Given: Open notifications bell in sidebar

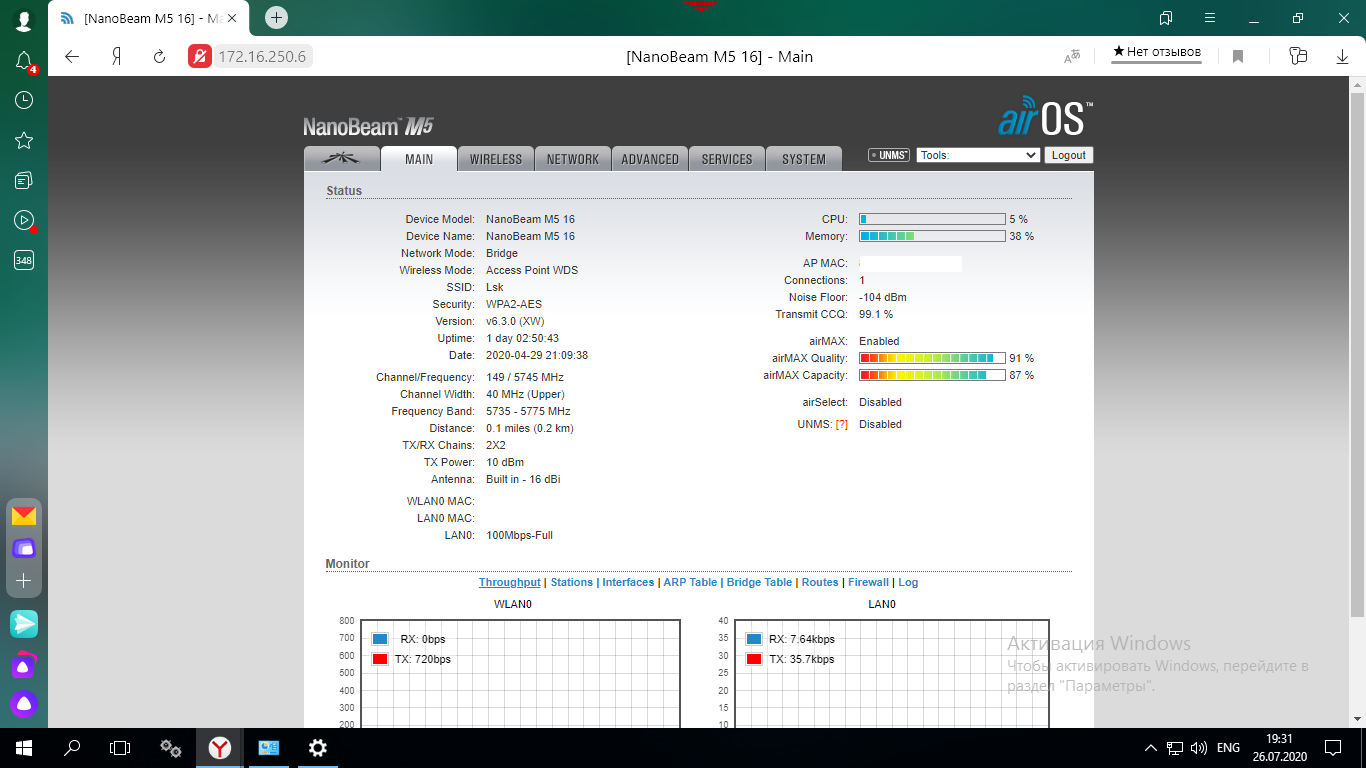Looking at the screenshot, I should tap(24, 61).
